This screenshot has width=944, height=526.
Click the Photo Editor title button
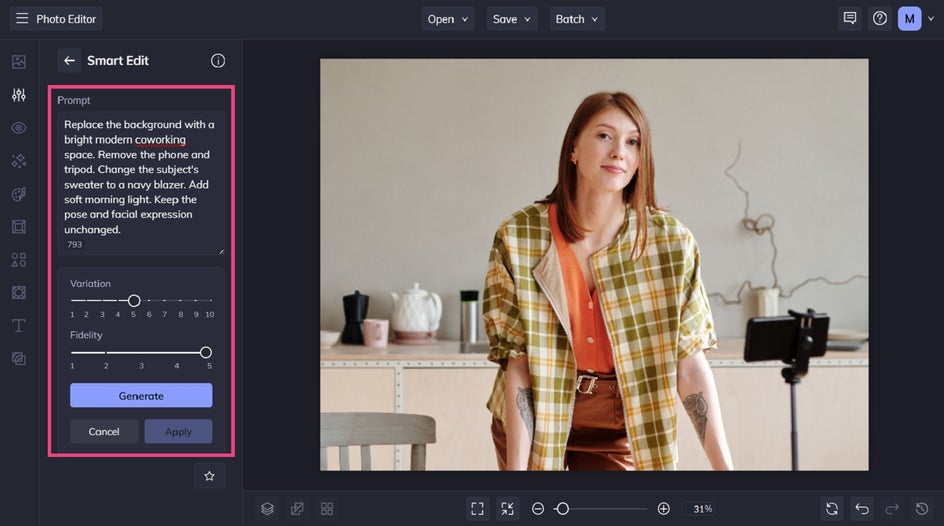(x=55, y=19)
